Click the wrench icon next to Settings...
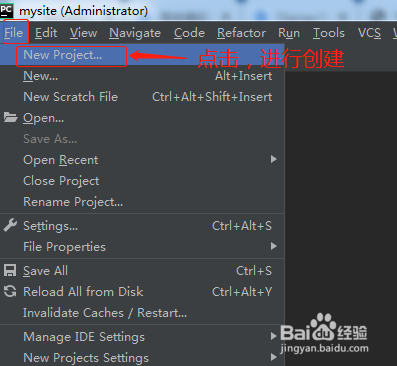397x366 pixels. (10, 225)
